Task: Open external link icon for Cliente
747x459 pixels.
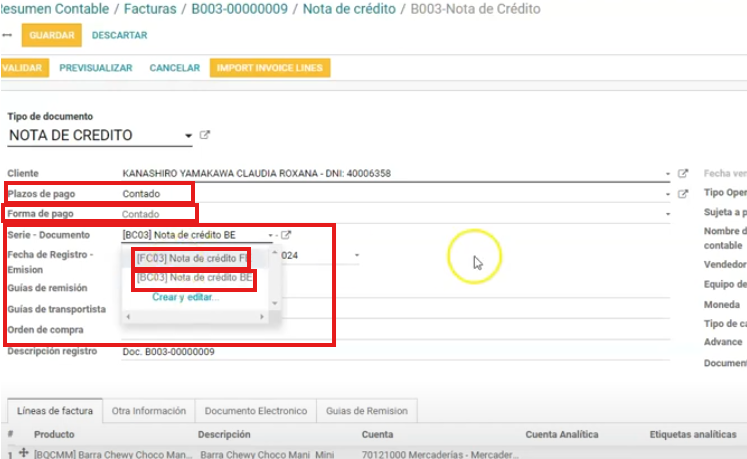Action: [x=683, y=173]
